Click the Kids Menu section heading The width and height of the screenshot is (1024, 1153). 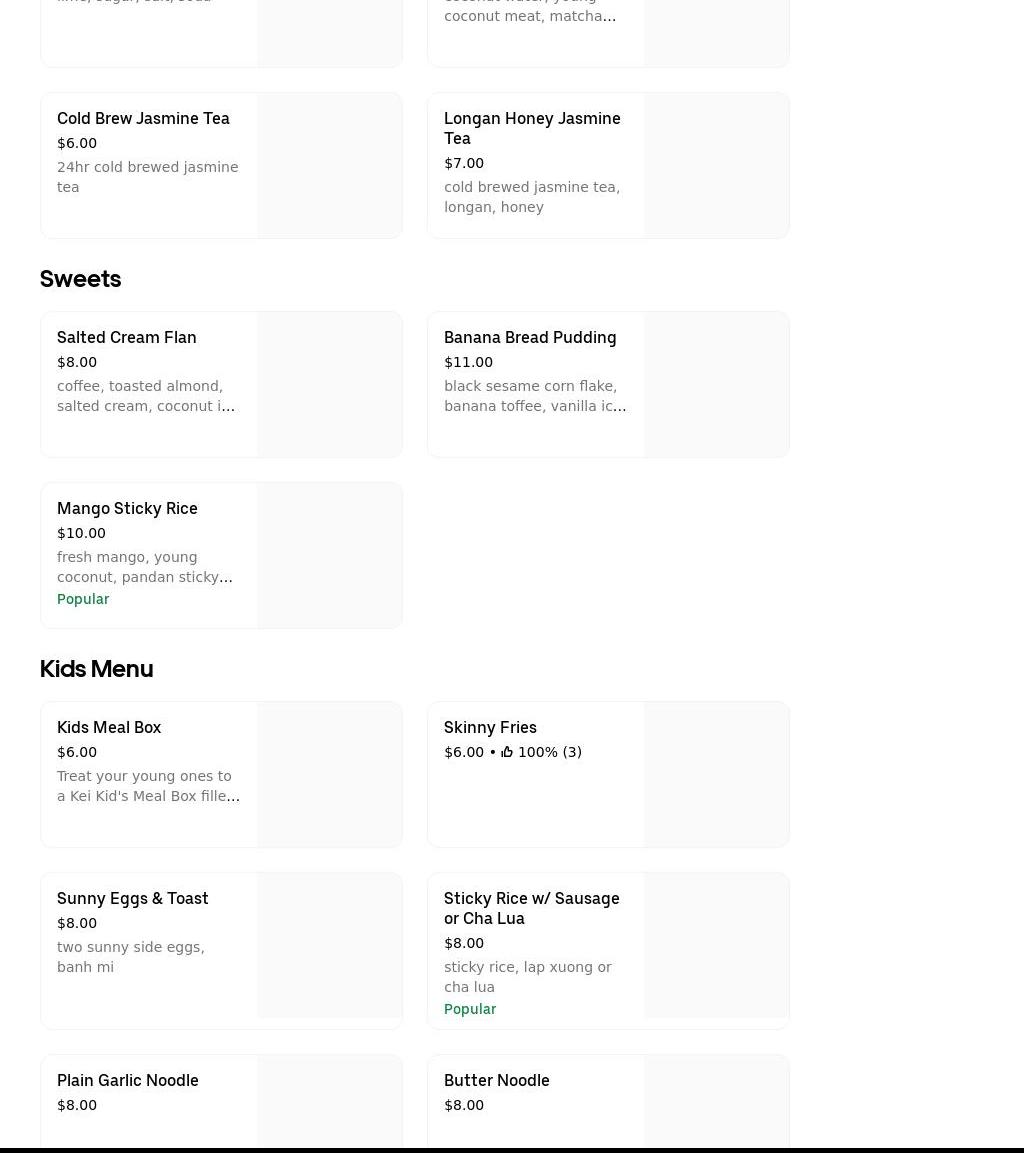point(96,669)
